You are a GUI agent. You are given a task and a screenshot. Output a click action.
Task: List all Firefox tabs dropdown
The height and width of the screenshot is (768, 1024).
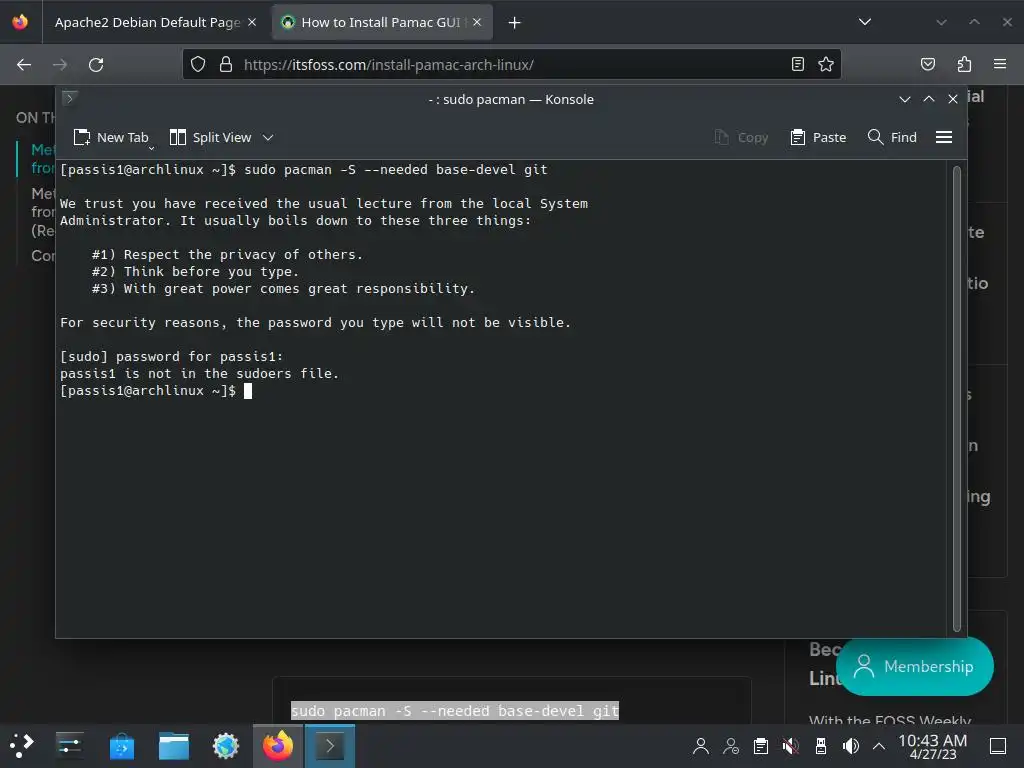(x=865, y=22)
